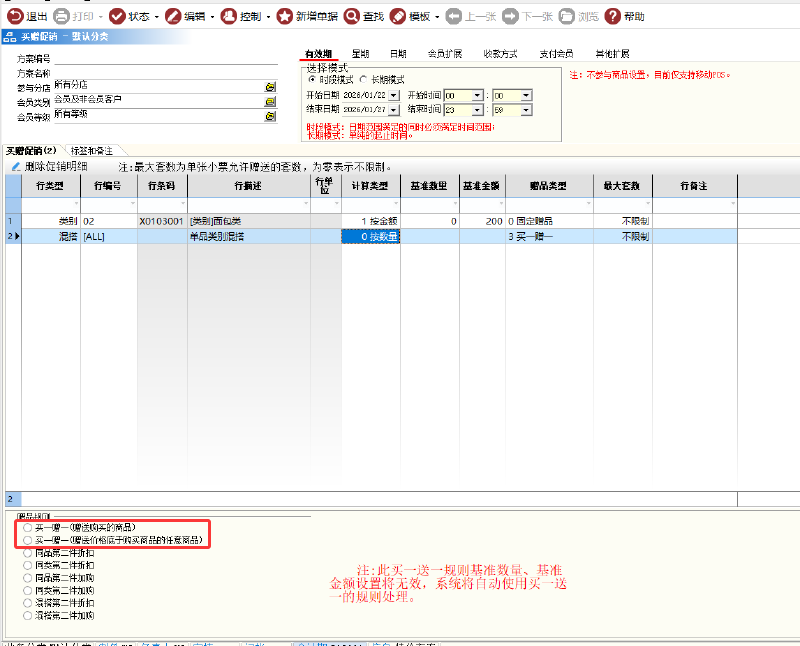
Task: Open the 参与分店 lookup icon
Action: coord(270,87)
